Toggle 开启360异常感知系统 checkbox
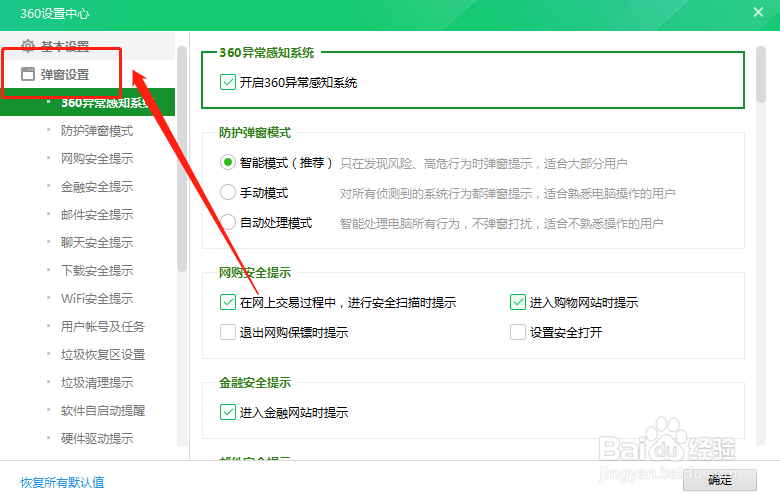 (228, 82)
